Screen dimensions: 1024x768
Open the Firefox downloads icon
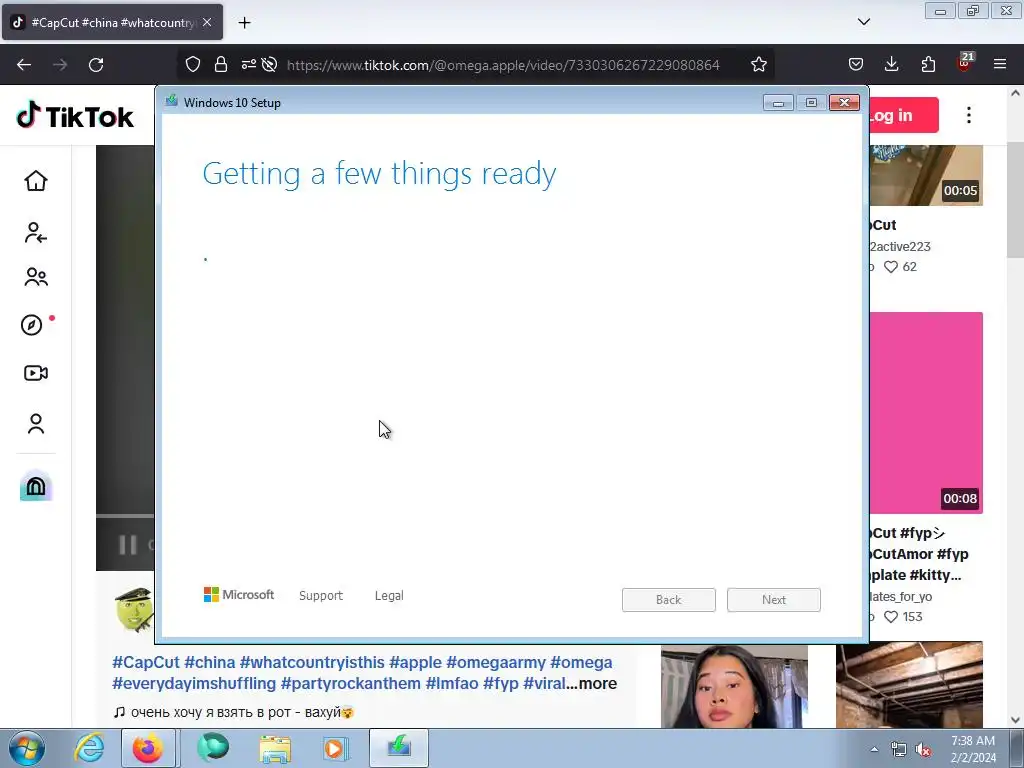(891, 65)
